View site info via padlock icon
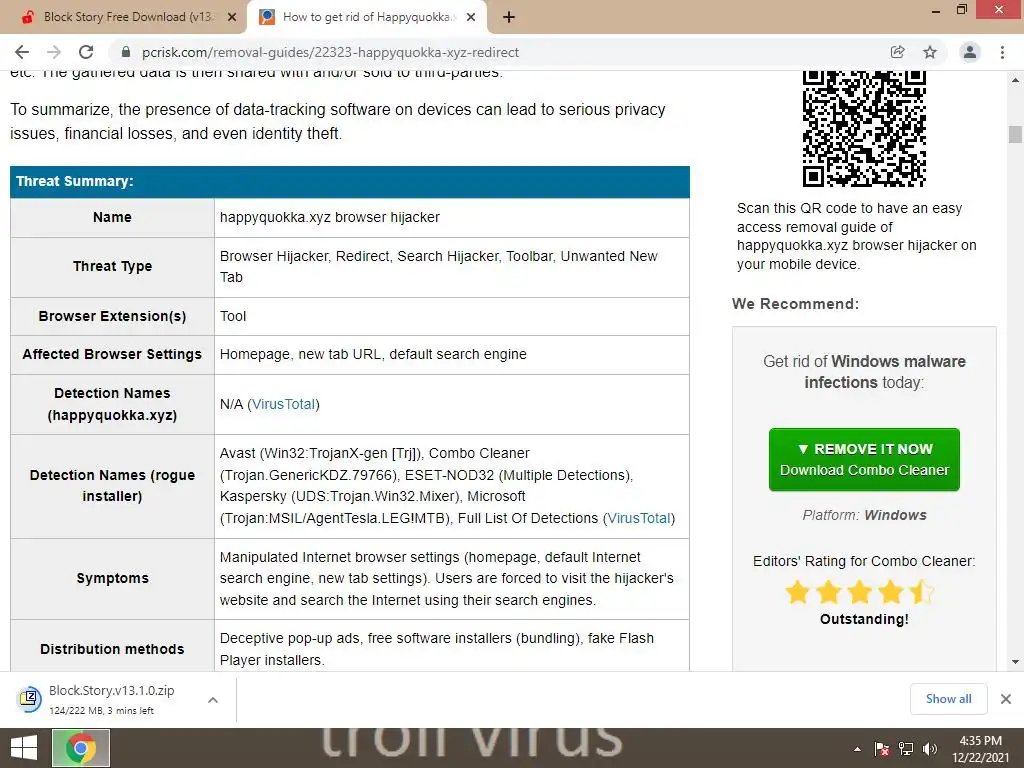Screen dimensions: 1024x768 [x=126, y=52]
